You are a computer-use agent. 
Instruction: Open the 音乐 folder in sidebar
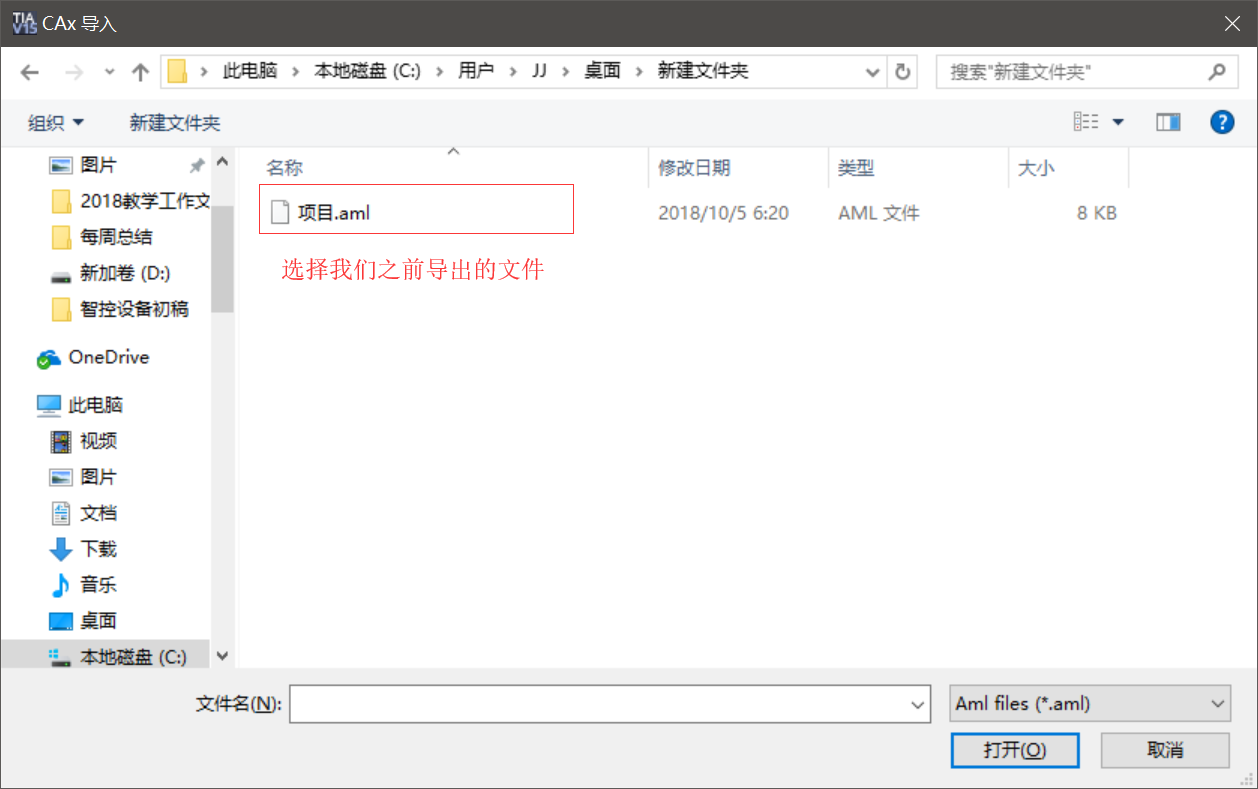(x=98, y=585)
